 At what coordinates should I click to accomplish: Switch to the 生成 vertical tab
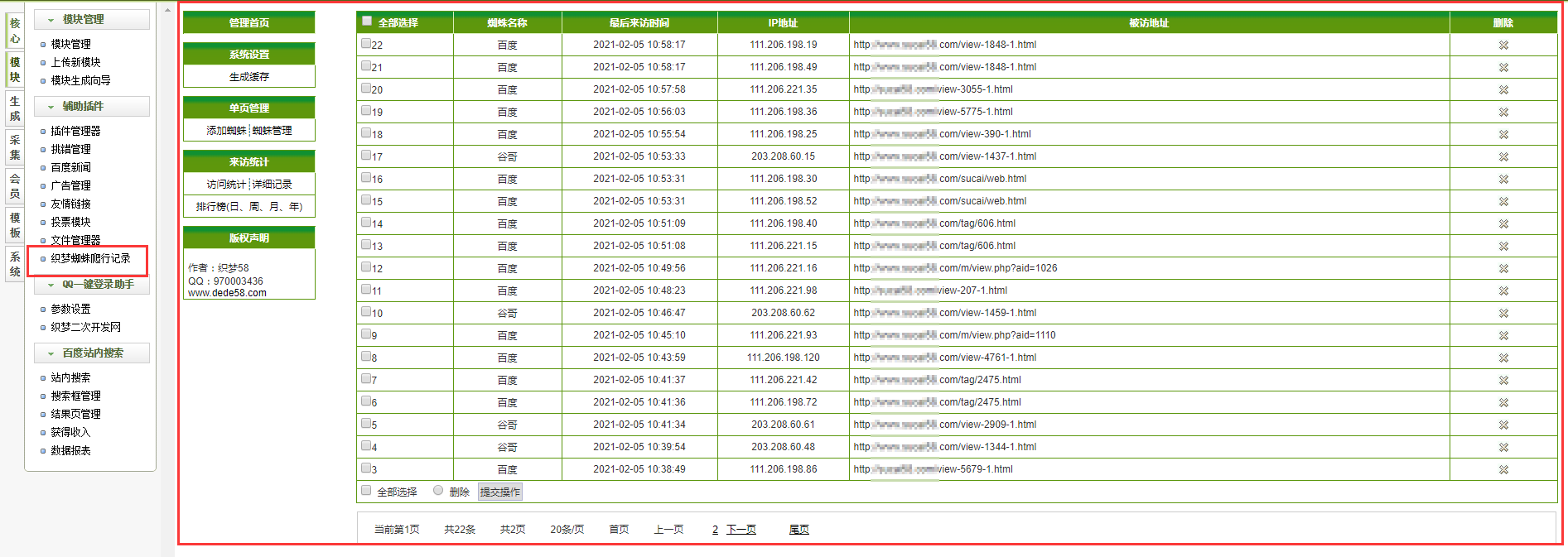tap(15, 108)
